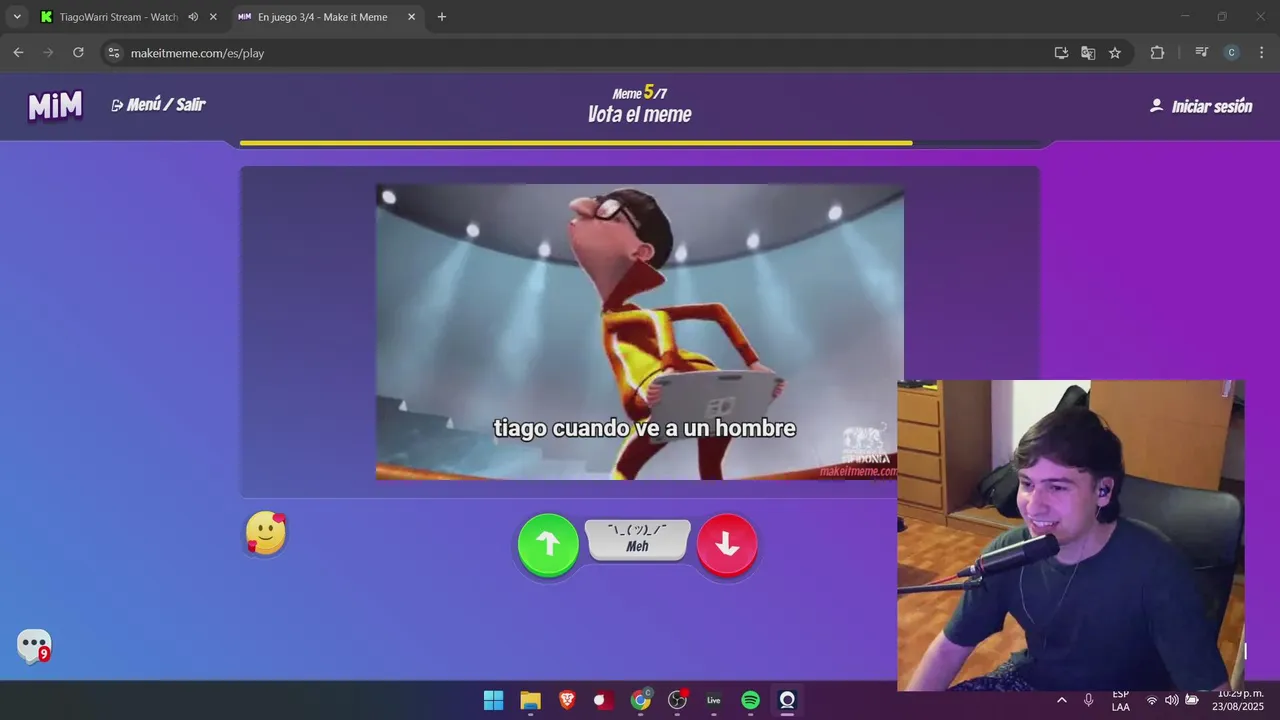Install app from address bar icon
This screenshot has height=720, width=1280.
click(x=1061, y=53)
